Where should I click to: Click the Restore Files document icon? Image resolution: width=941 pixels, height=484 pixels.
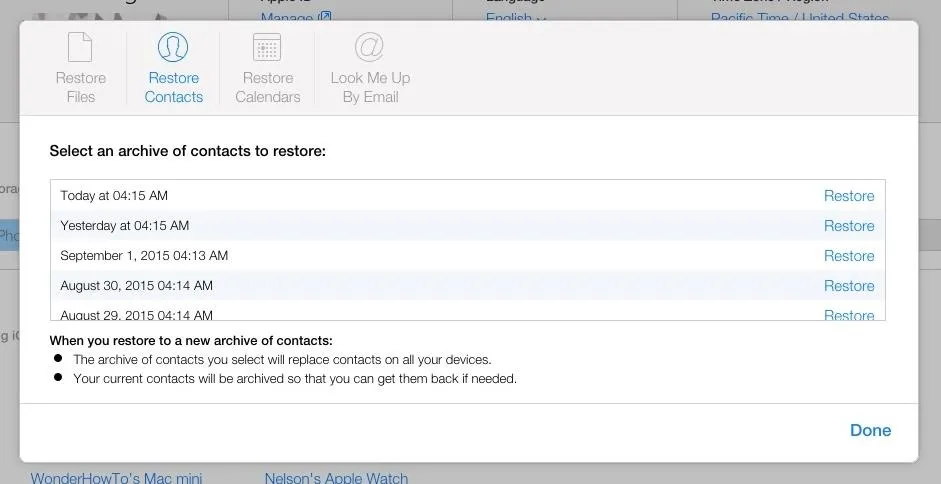(80, 47)
